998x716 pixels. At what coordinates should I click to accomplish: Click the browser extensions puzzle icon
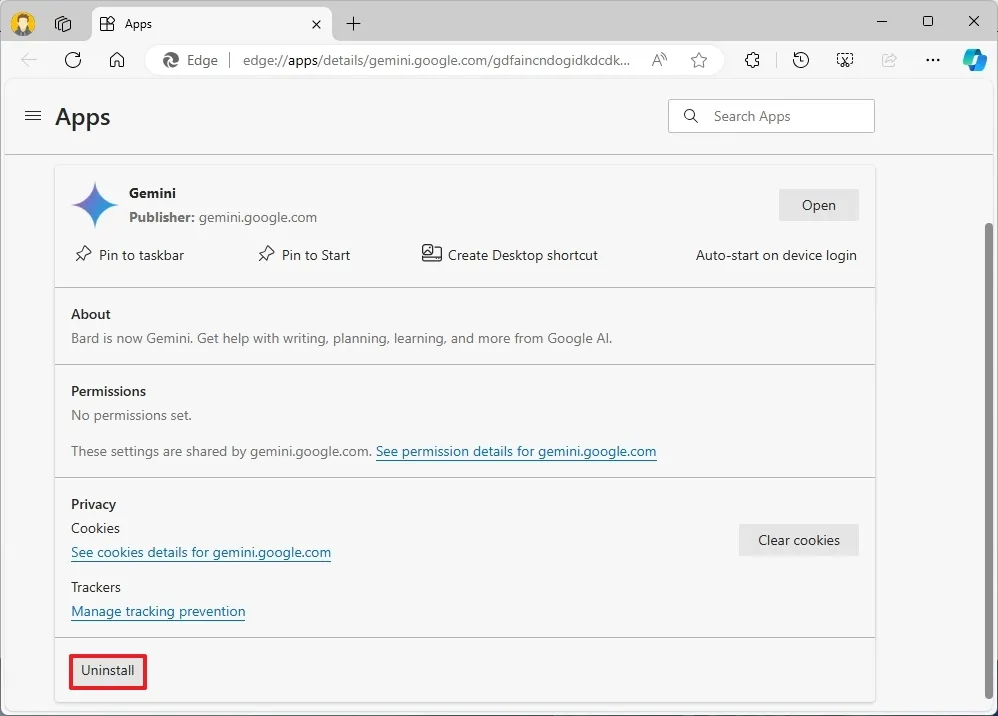[752, 60]
